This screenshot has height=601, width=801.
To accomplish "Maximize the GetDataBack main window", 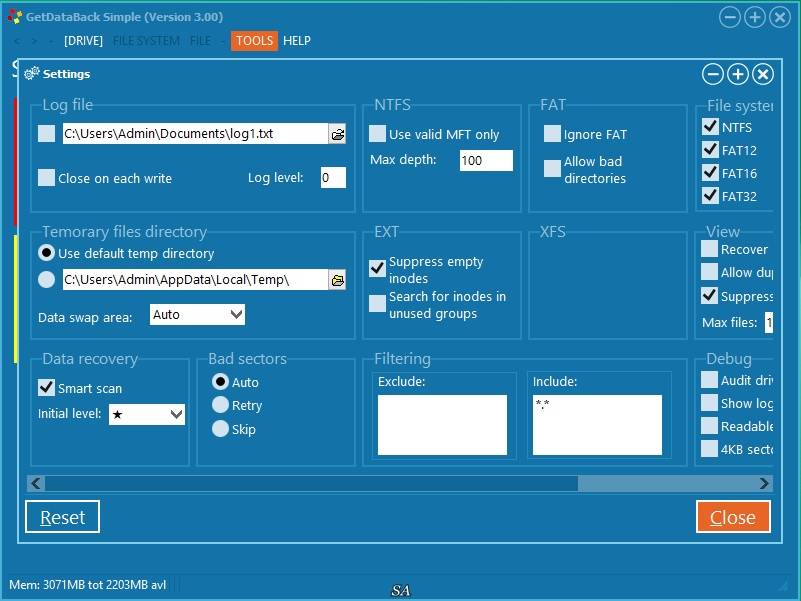I will [755, 17].
